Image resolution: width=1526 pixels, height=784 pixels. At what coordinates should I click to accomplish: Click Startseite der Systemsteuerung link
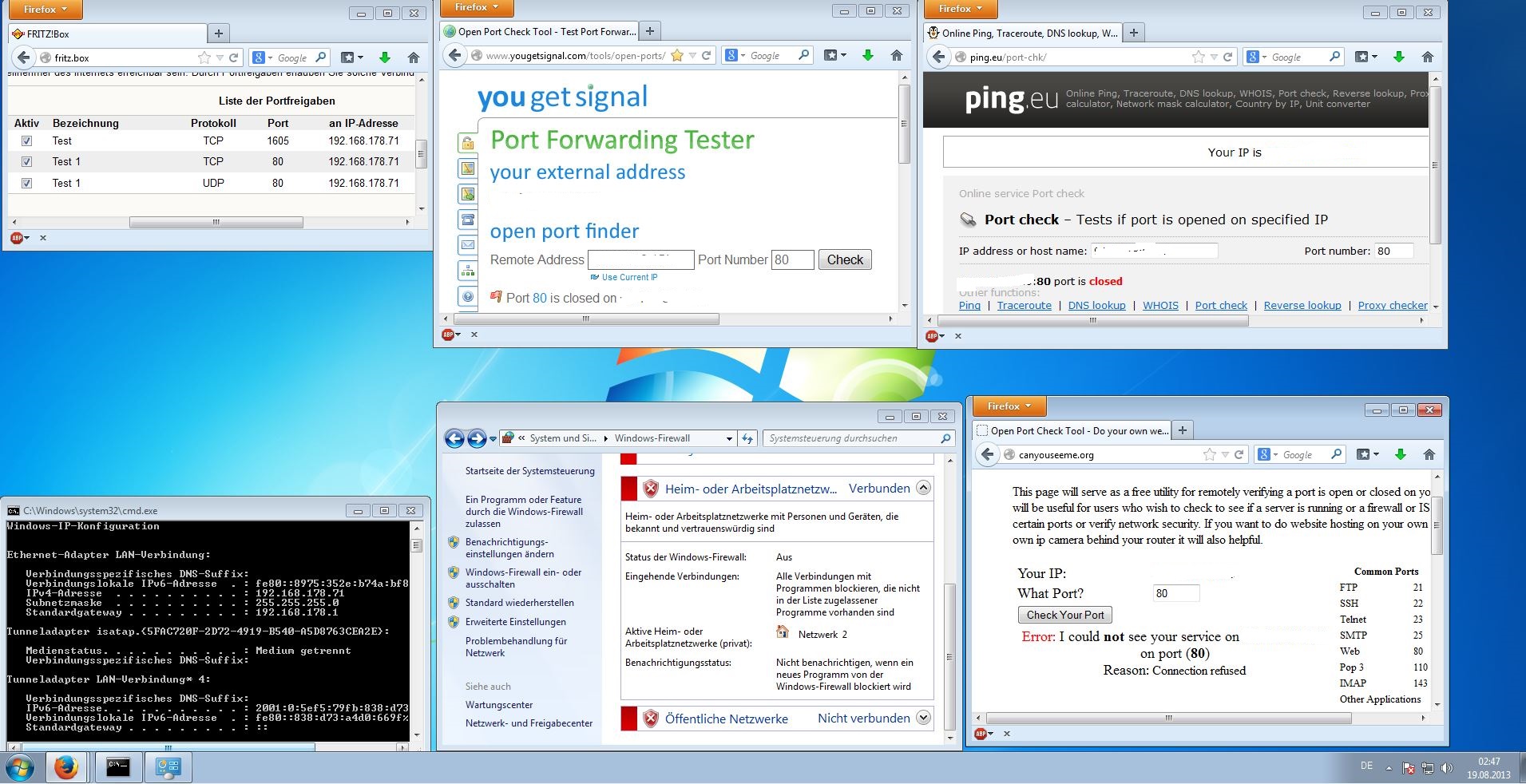pyautogui.click(x=529, y=471)
